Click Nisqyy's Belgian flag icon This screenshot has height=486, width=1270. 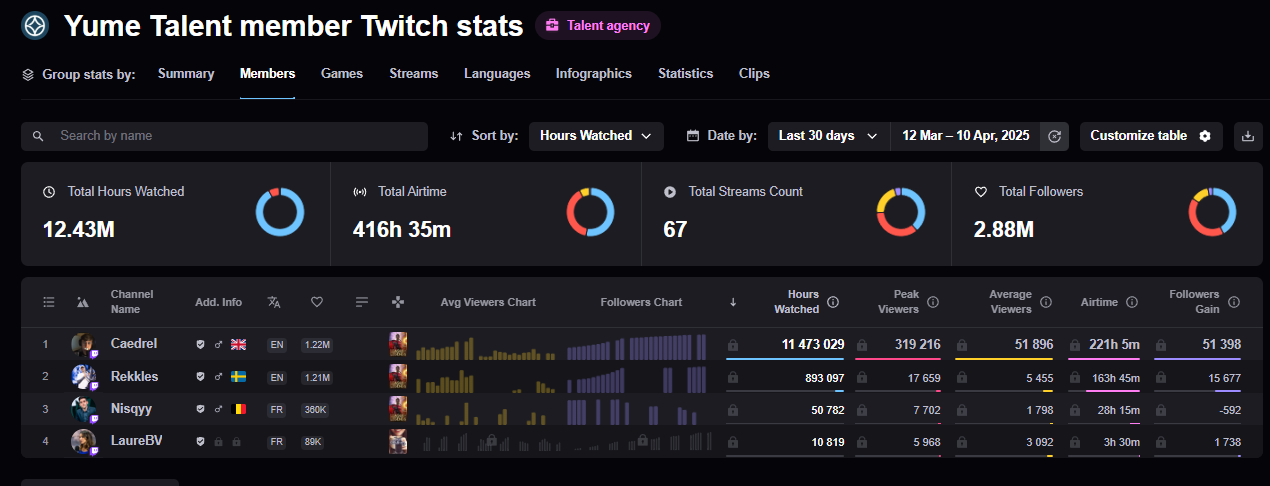pyautogui.click(x=238, y=410)
